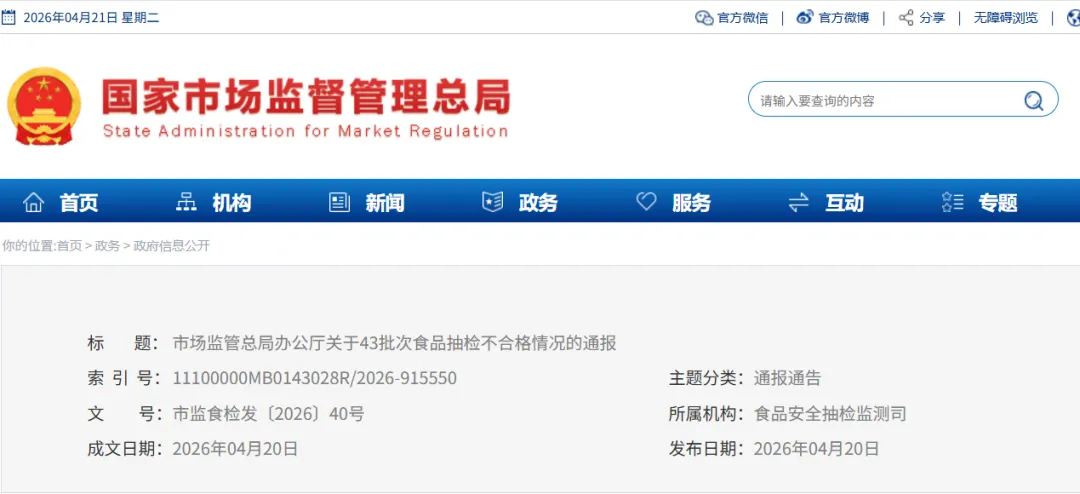
Task: Click the newspaper icon beside 新闻
Action: [x=340, y=203]
